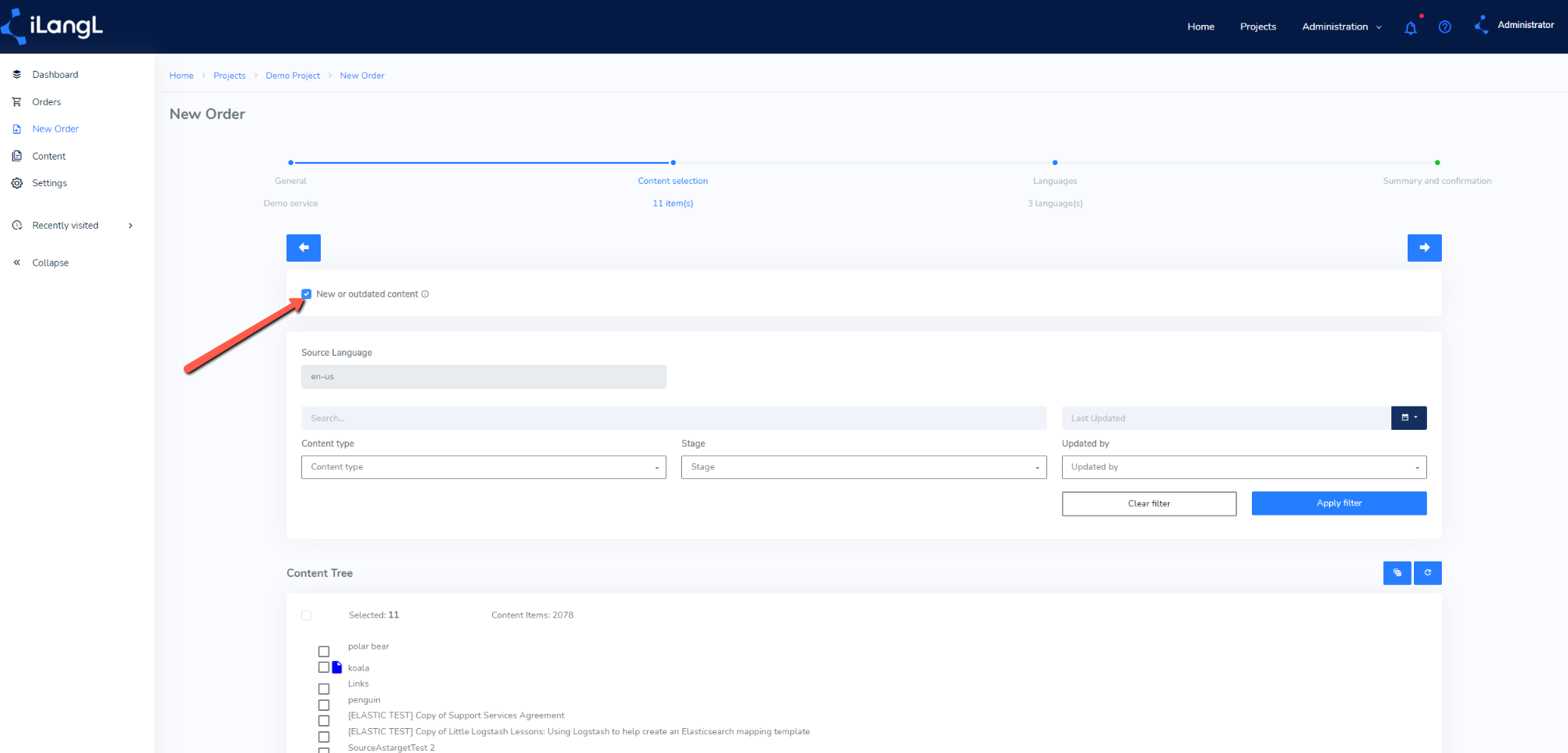Click the copy icon button in Content Tree
This screenshot has height=753, width=1568.
pos(1397,573)
